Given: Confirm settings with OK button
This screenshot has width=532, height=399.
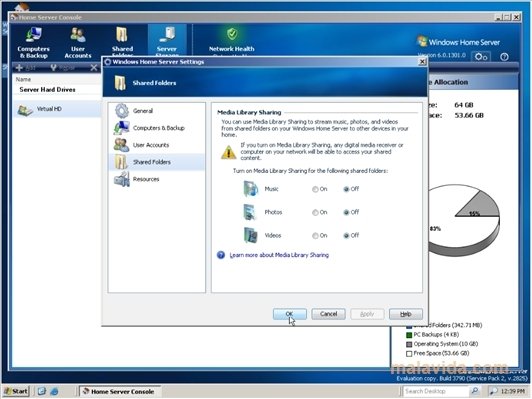Looking at the screenshot, I should (290, 314).
